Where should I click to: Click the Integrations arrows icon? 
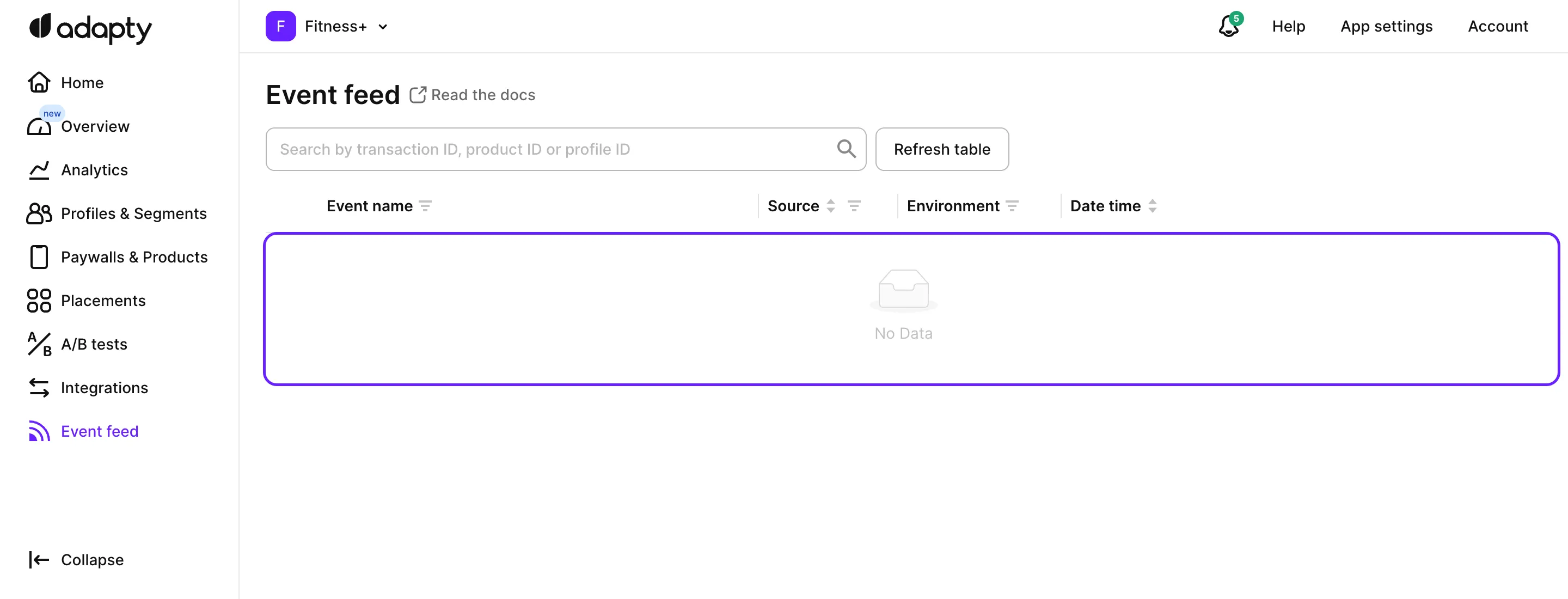(x=39, y=388)
